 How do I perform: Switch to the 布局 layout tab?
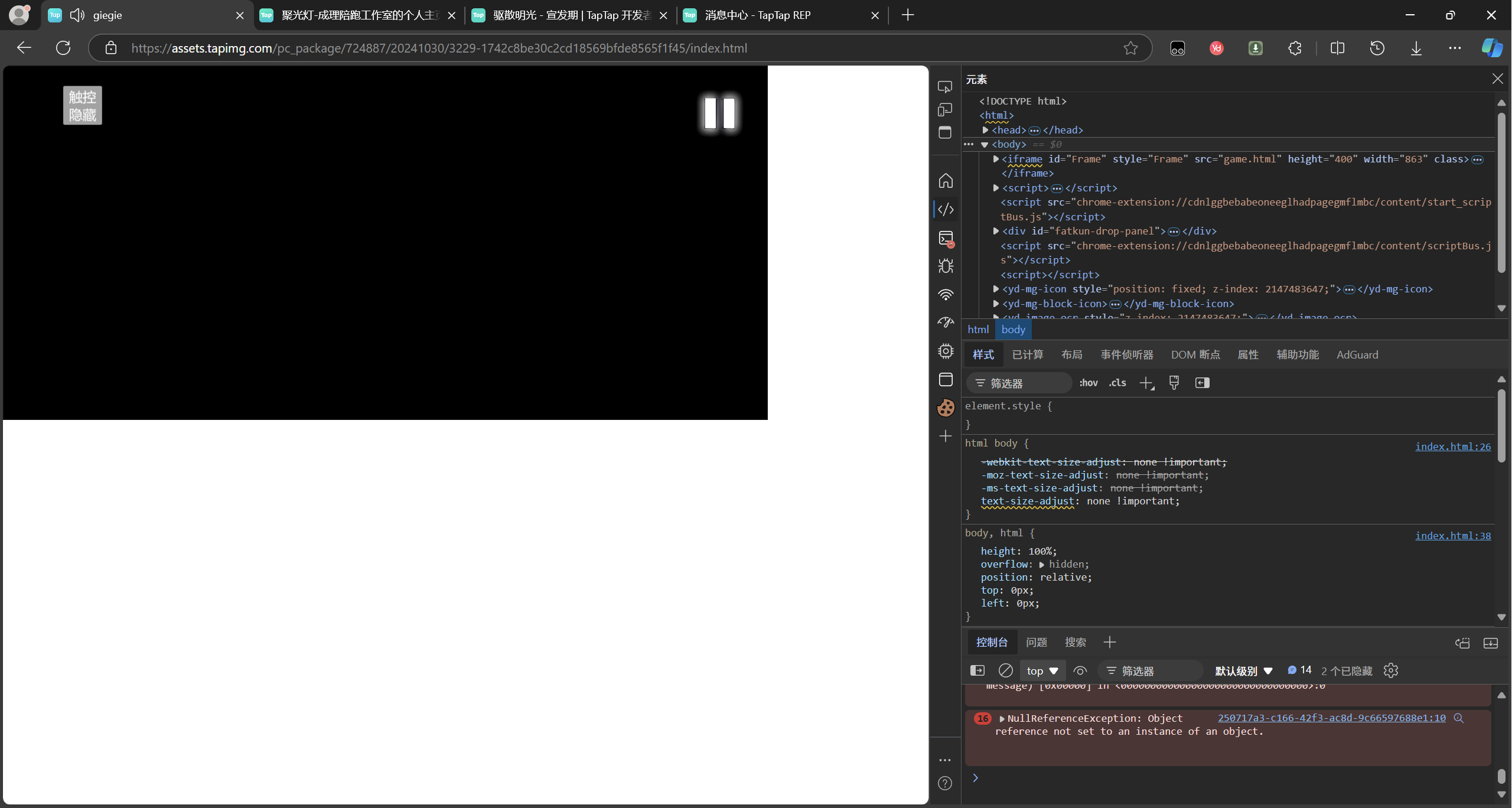(1071, 354)
